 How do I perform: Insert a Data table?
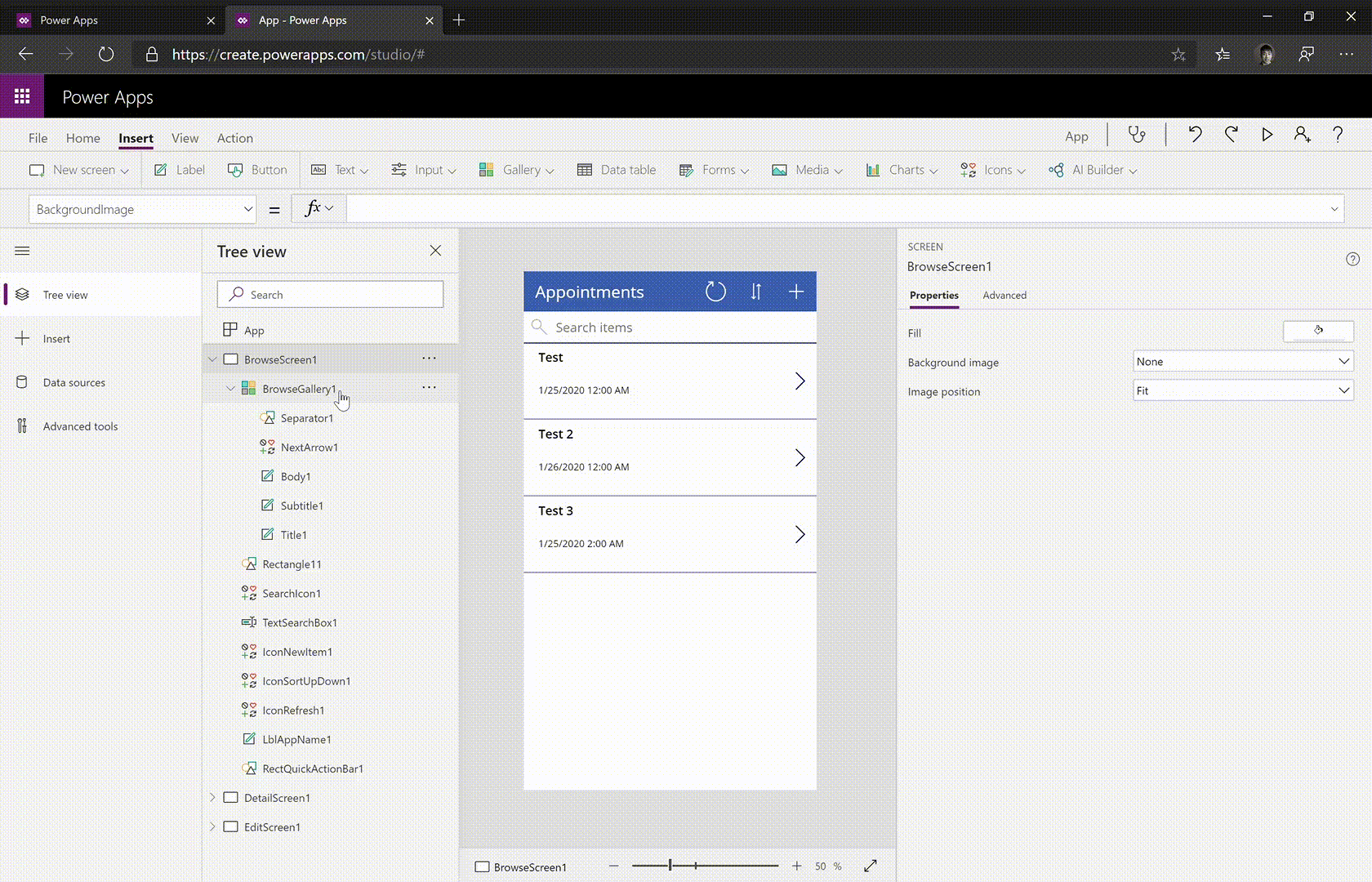coord(617,170)
